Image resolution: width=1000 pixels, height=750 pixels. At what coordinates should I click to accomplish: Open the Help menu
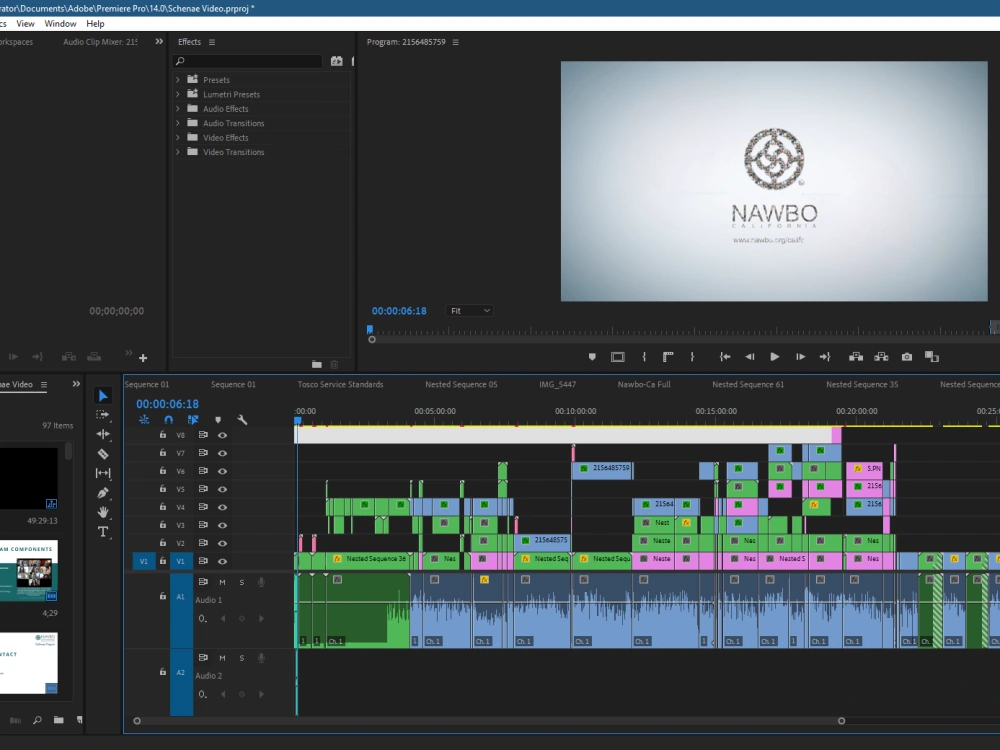pyautogui.click(x=96, y=24)
